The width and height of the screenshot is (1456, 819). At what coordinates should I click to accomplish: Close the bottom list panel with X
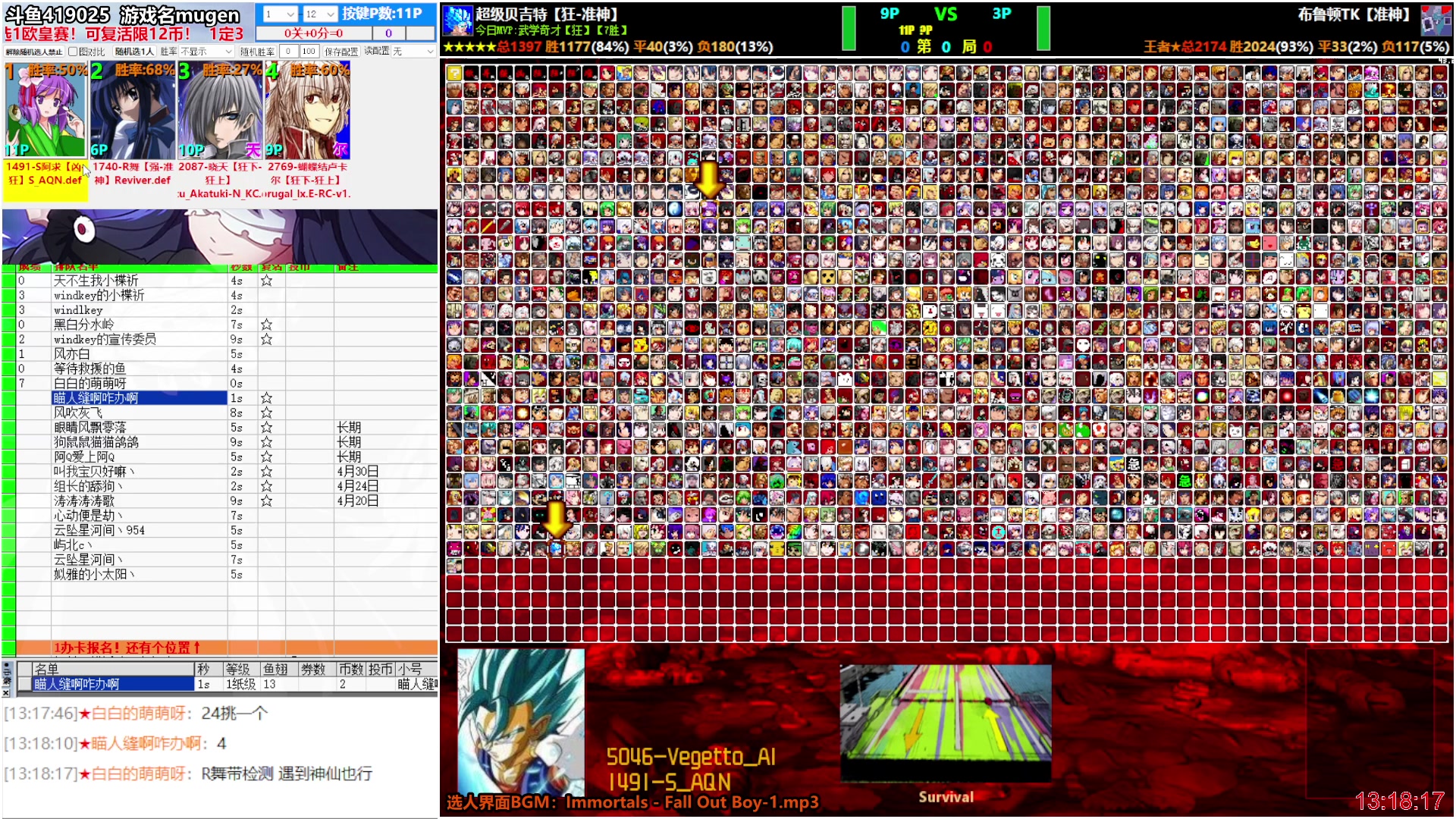coord(6,692)
